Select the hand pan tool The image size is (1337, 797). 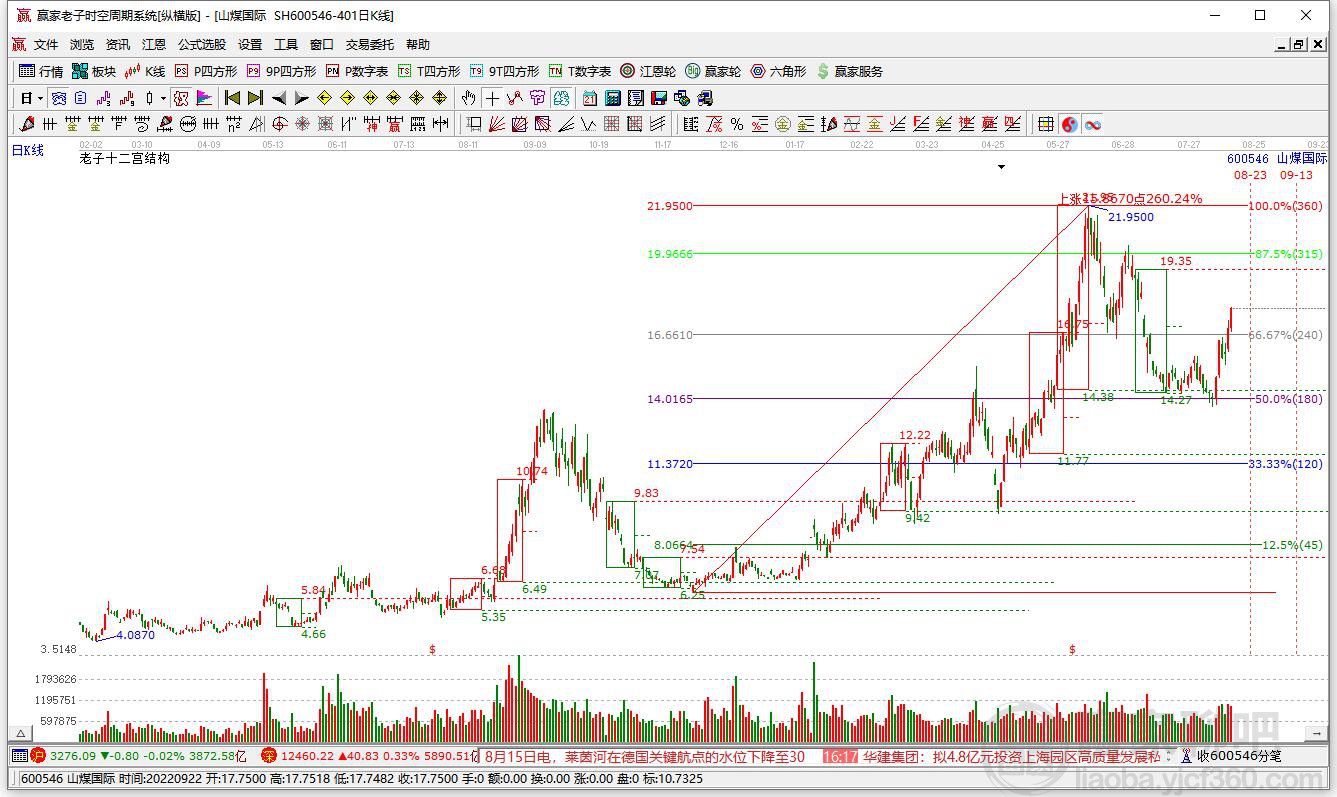click(468, 98)
